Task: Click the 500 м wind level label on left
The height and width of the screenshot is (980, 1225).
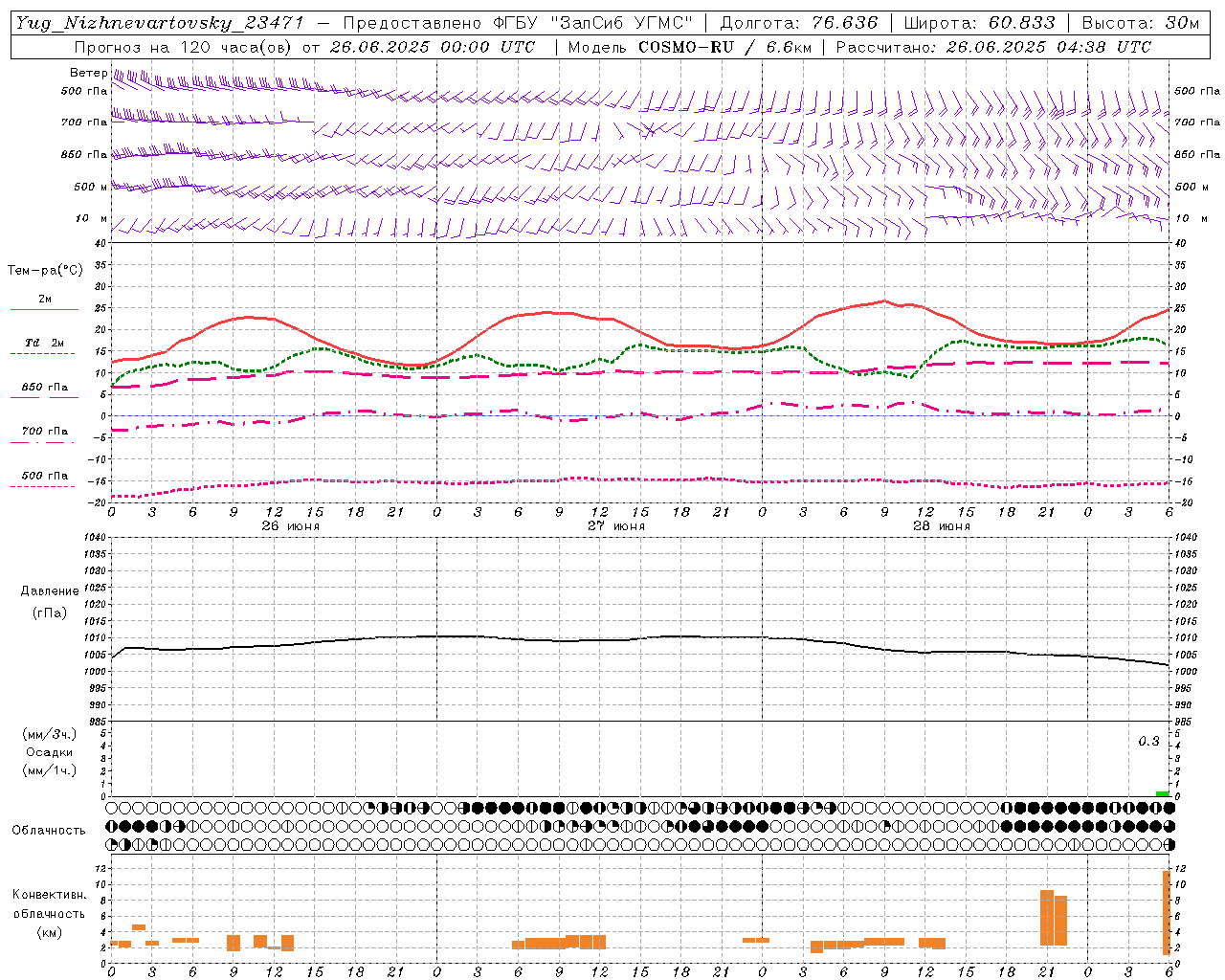Action: point(91,187)
